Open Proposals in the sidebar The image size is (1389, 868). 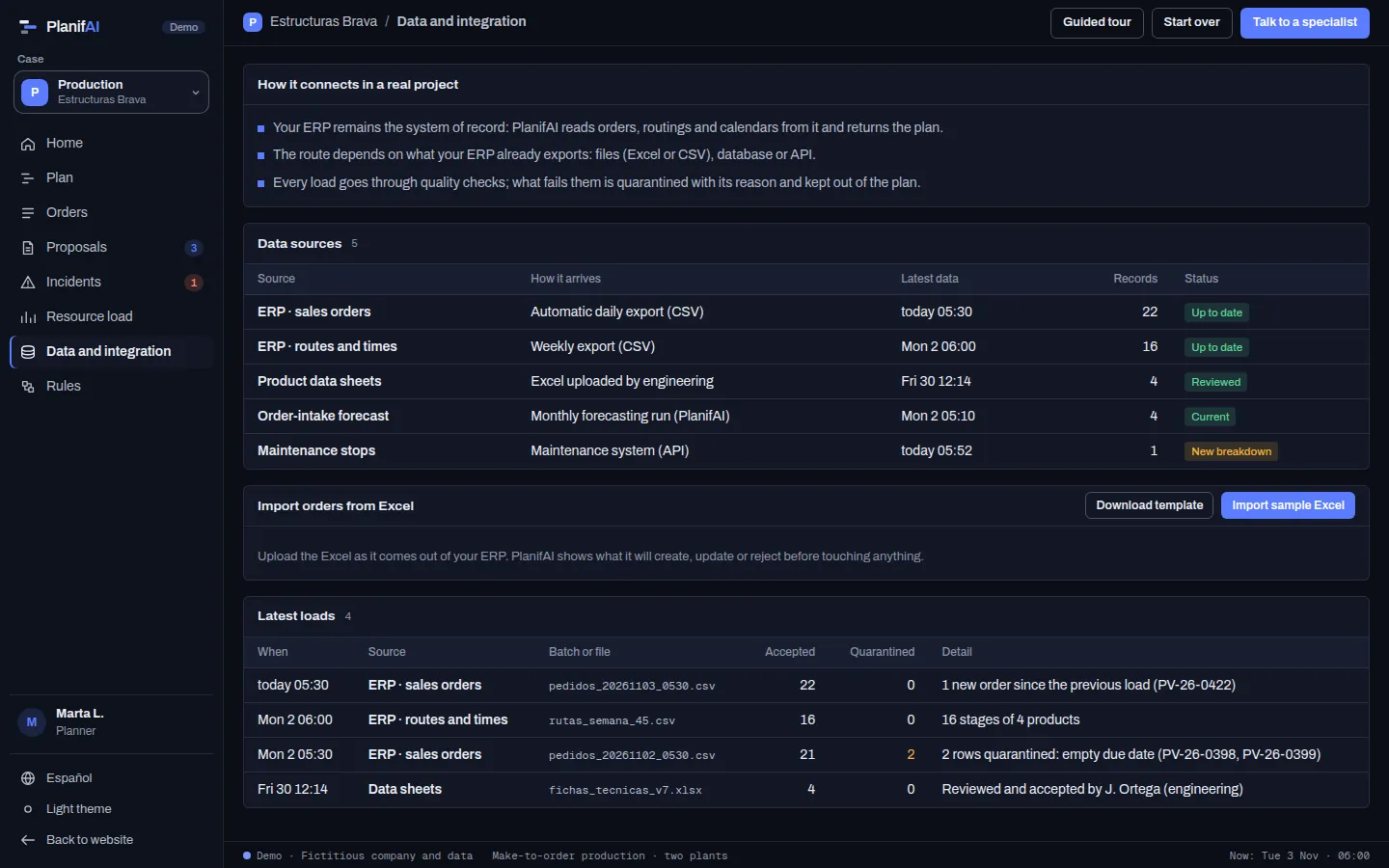[x=111, y=247]
